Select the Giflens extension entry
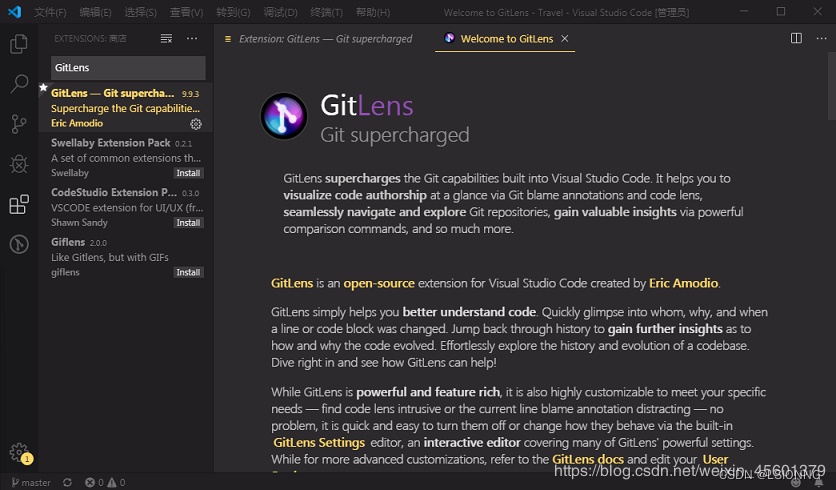The image size is (836, 490). [126, 256]
